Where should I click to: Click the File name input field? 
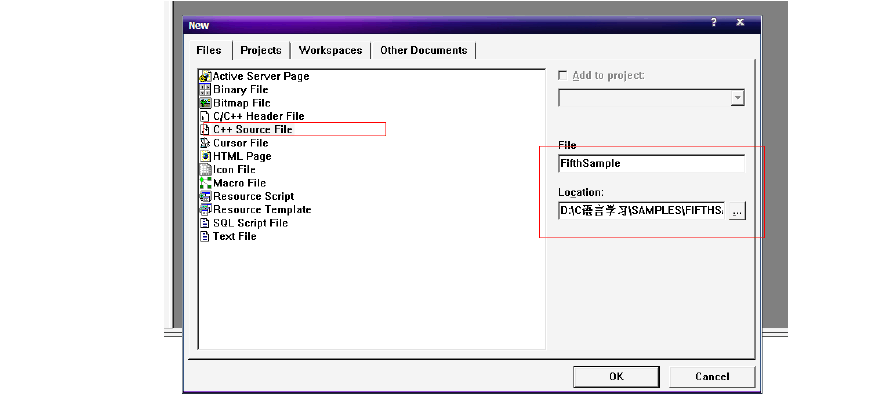tap(651, 163)
